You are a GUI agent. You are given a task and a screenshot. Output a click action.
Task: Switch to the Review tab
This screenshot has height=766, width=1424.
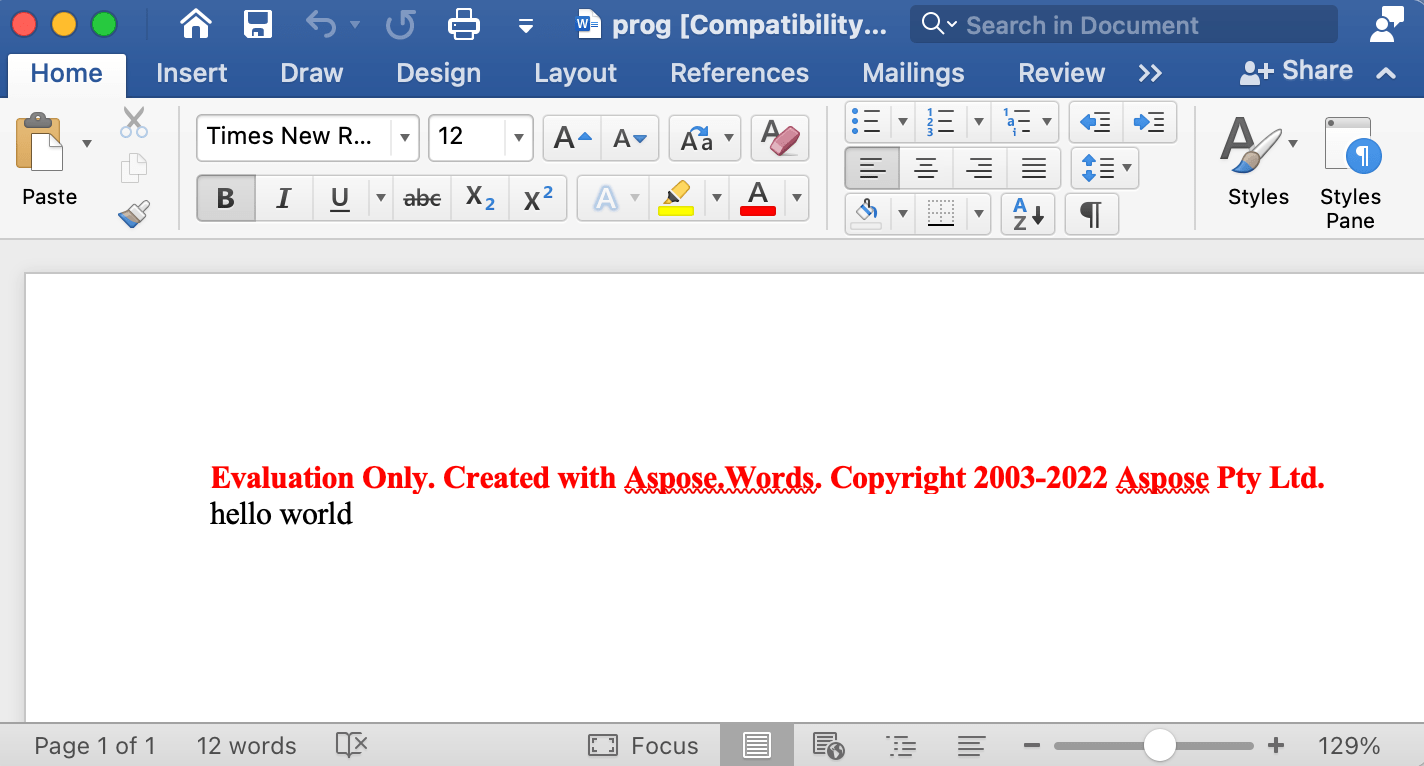click(1061, 72)
